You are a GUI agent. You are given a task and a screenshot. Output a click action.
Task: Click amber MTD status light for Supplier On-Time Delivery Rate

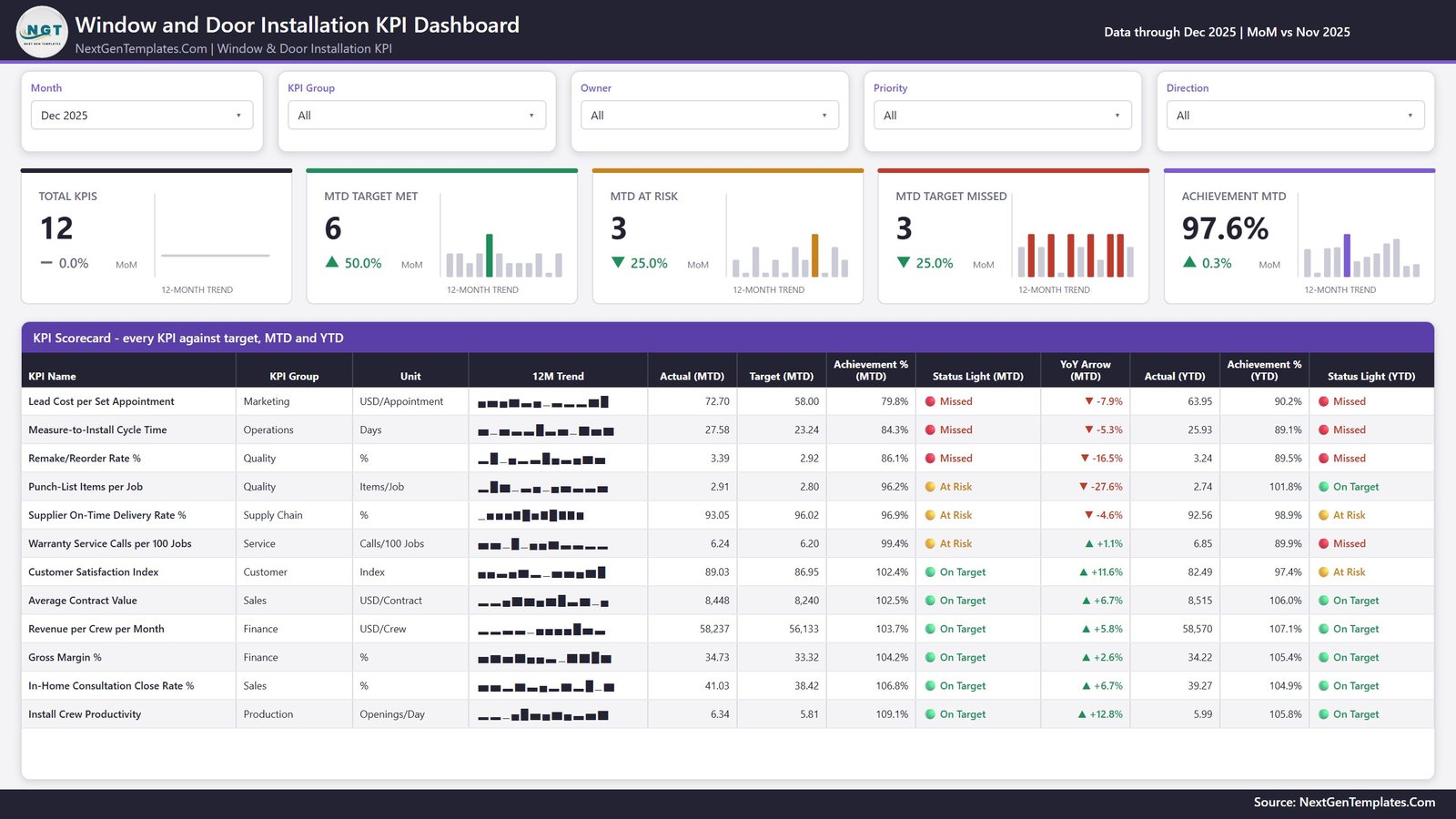(x=931, y=515)
